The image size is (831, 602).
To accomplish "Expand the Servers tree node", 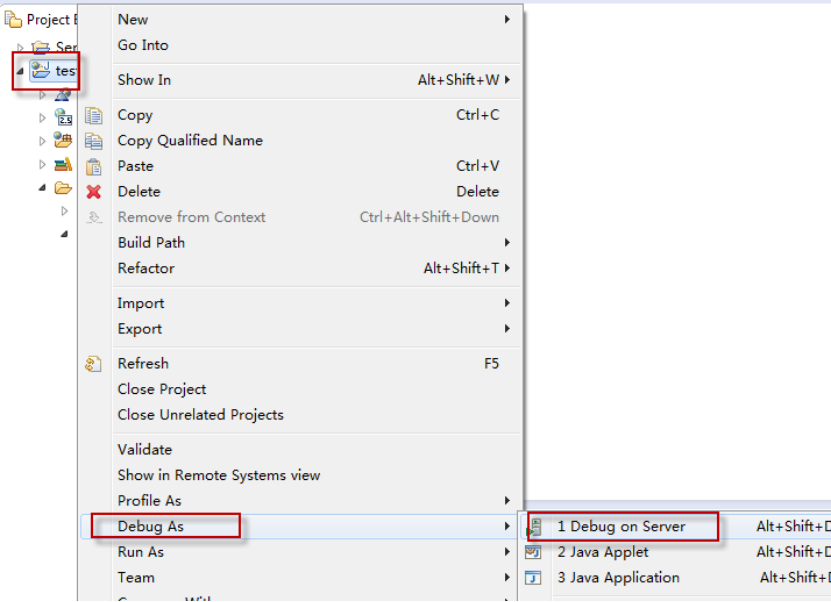I will pyautogui.click(x=20, y=48).
